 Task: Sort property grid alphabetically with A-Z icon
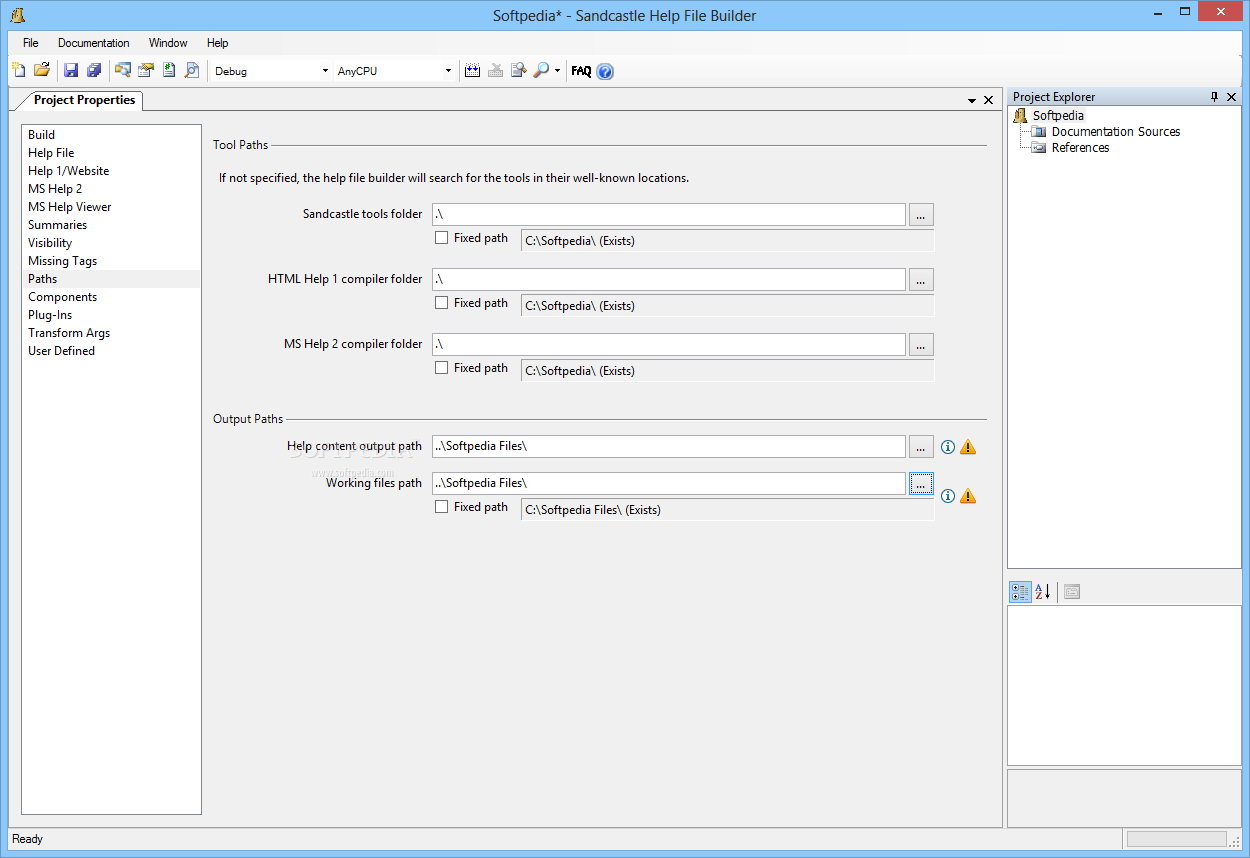coord(1042,592)
